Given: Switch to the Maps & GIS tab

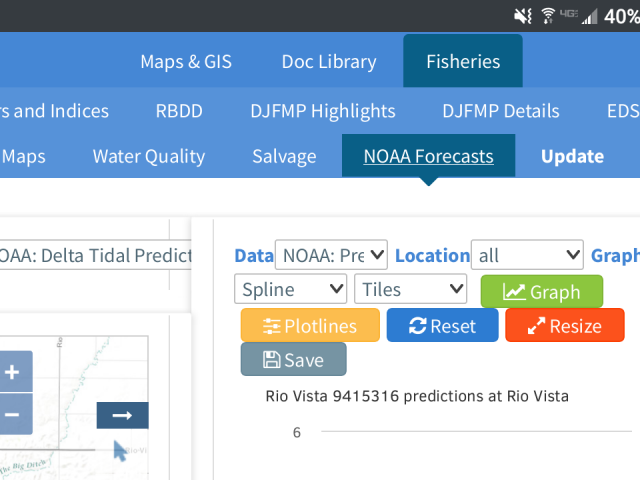Looking at the screenshot, I should pyautogui.click(x=186, y=62).
